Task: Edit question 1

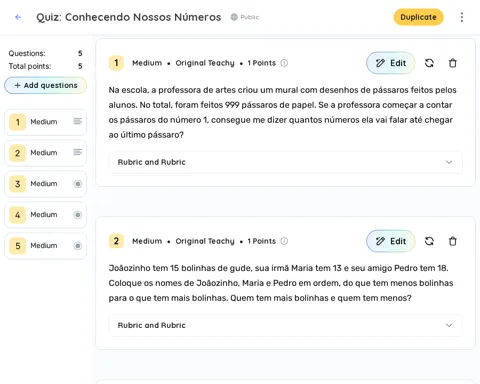Action: pos(391,63)
